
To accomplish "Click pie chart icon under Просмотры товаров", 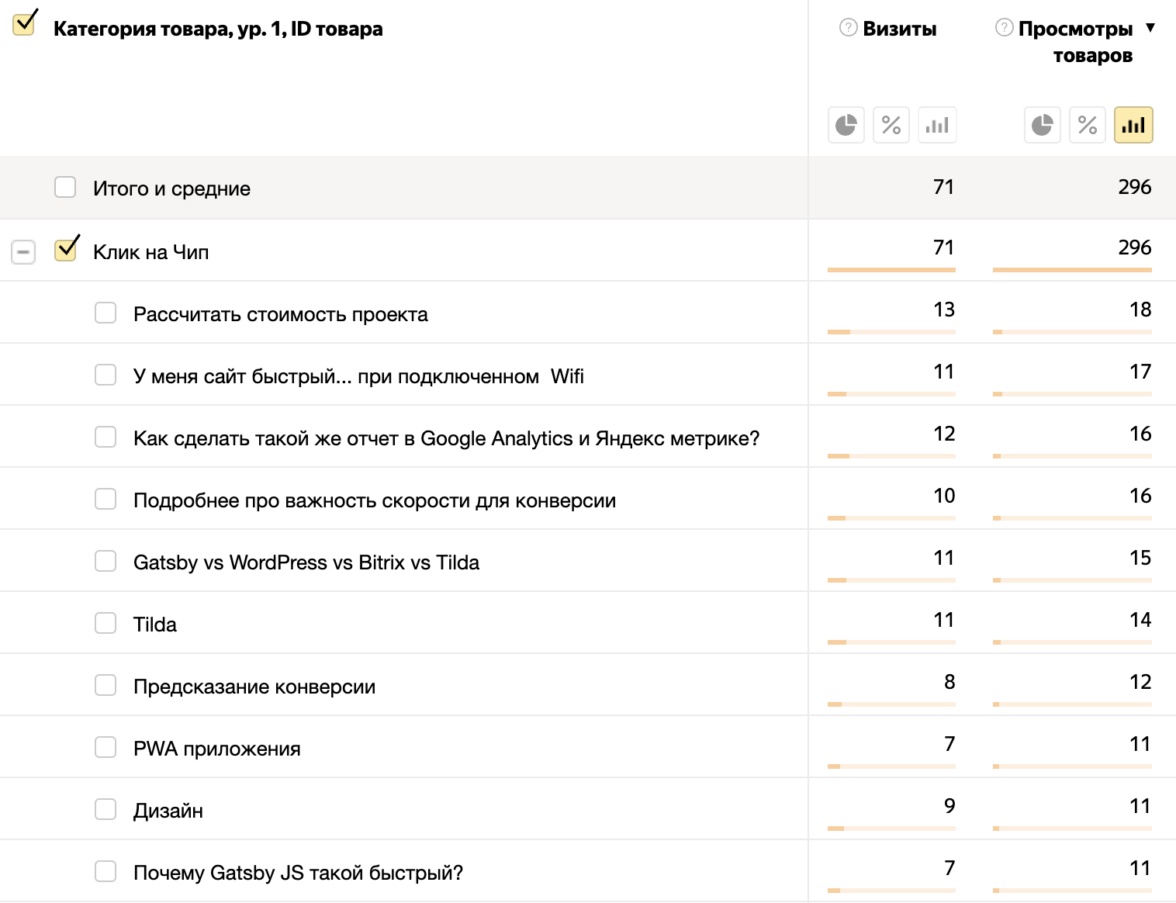I will pos(1042,125).
